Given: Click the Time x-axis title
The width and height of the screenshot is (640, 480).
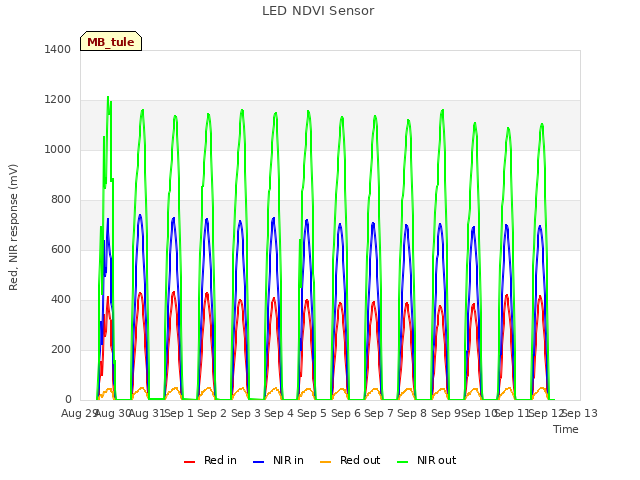Looking at the screenshot, I should [x=566, y=429].
